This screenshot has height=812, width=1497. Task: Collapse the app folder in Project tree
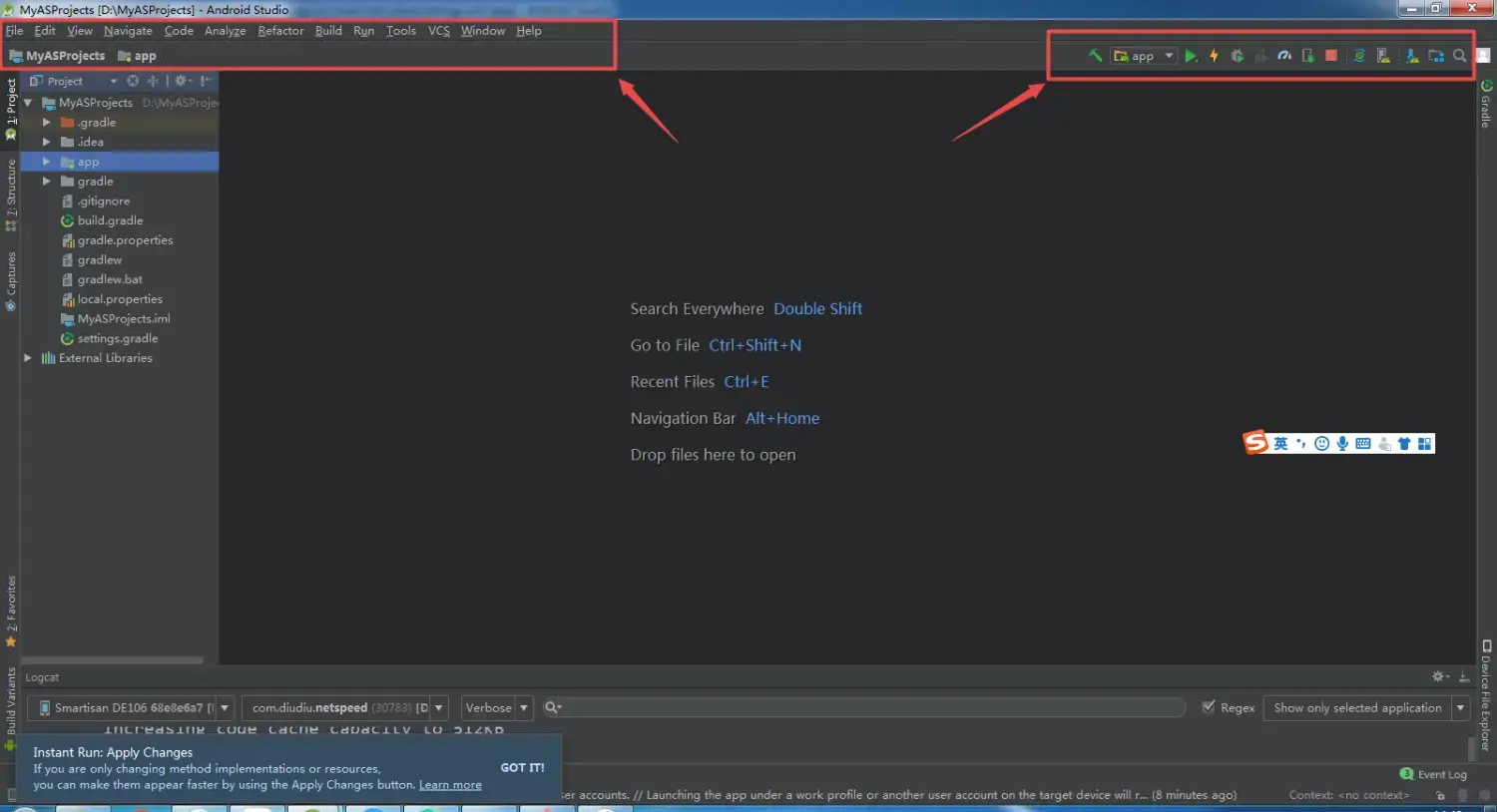tap(45, 161)
